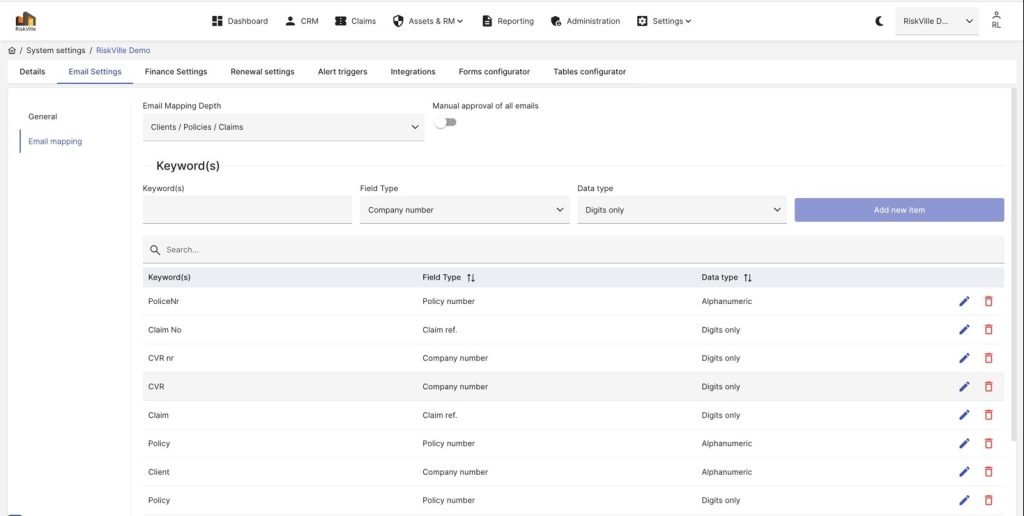Switch to the Finance Settings tab
1024x516 pixels.
[x=176, y=72]
